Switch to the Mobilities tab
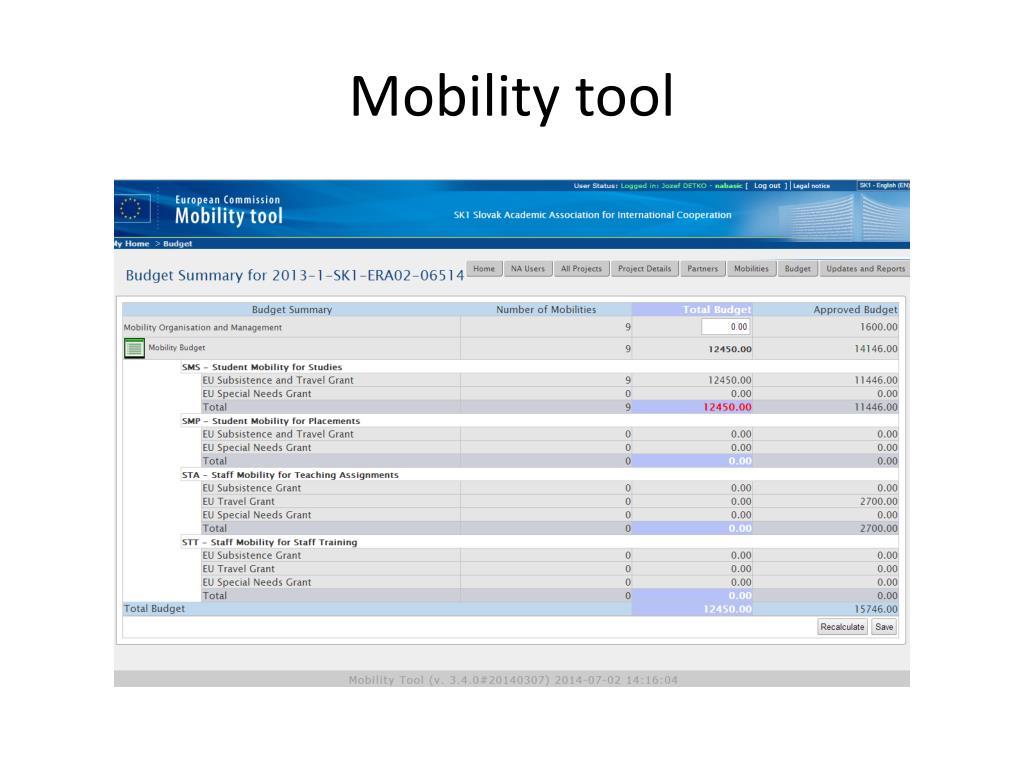Image resolution: width=1024 pixels, height=768 pixels. [751, 268]
